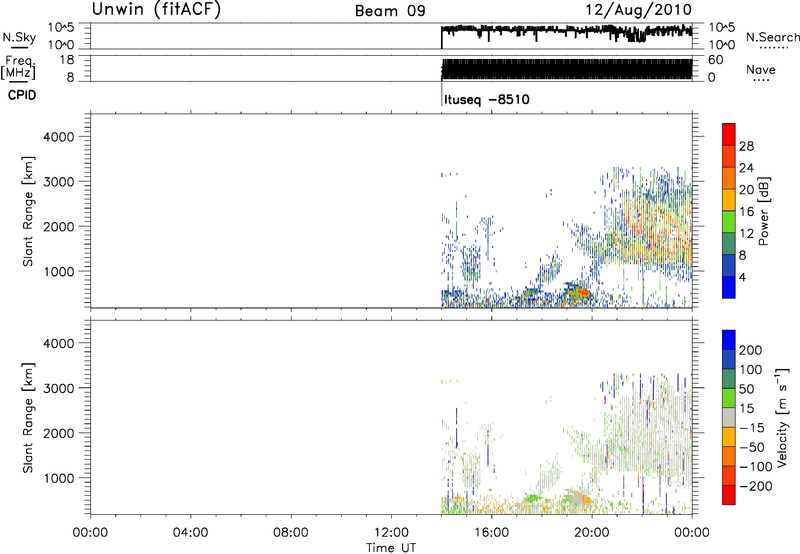Click the black frequency band in the Freq panel
800x554 pixels.
[567, 69]
